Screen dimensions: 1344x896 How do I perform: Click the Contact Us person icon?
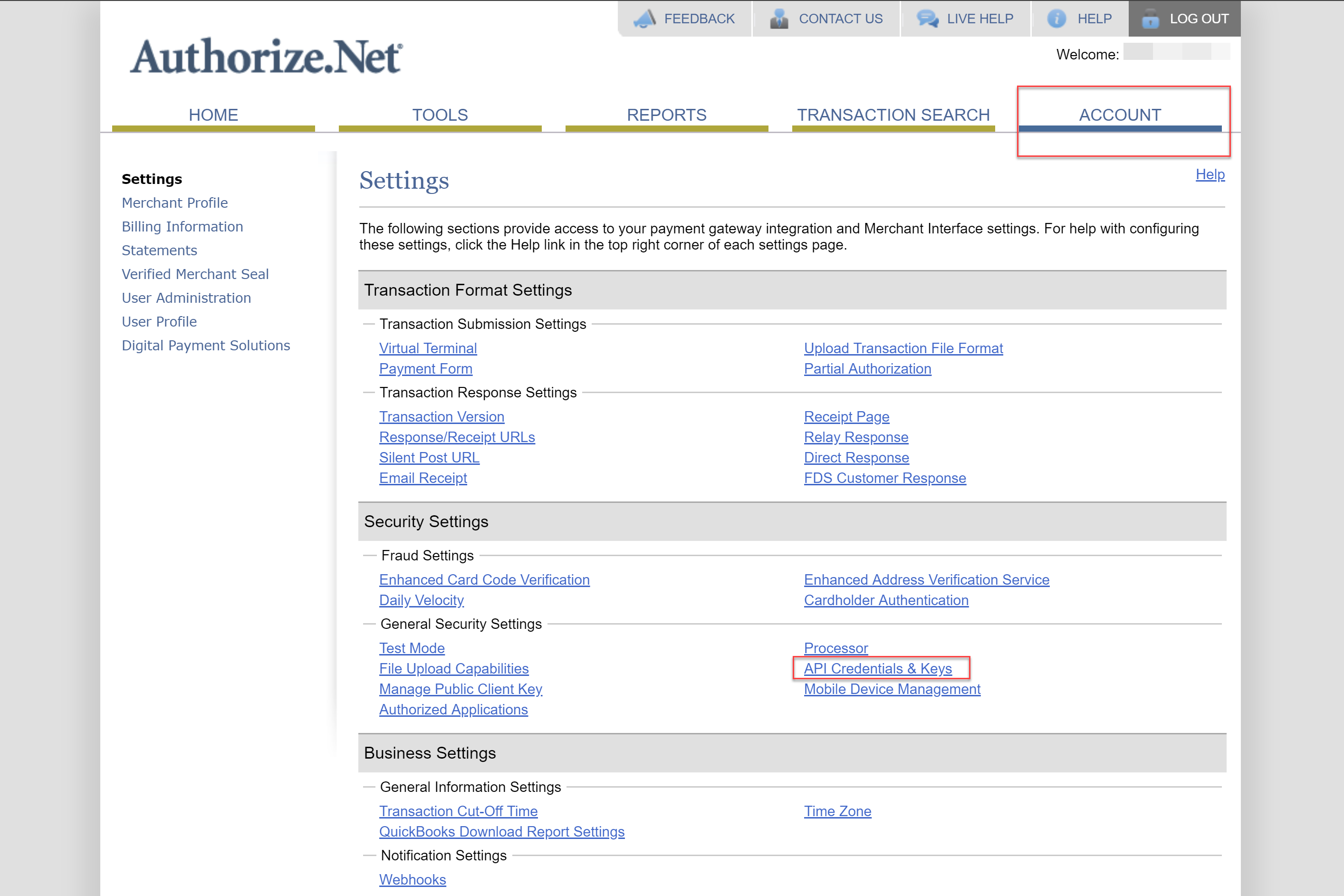click(778, 19)
